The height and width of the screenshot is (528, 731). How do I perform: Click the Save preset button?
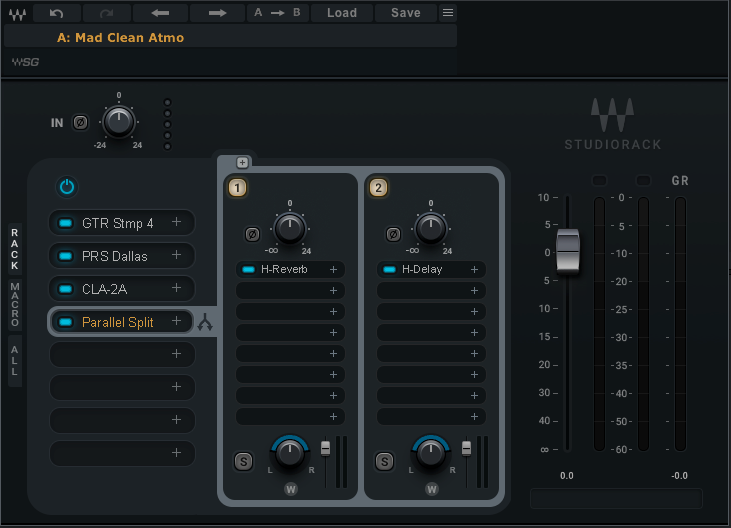pyautogui.click(x=406, y=13)
